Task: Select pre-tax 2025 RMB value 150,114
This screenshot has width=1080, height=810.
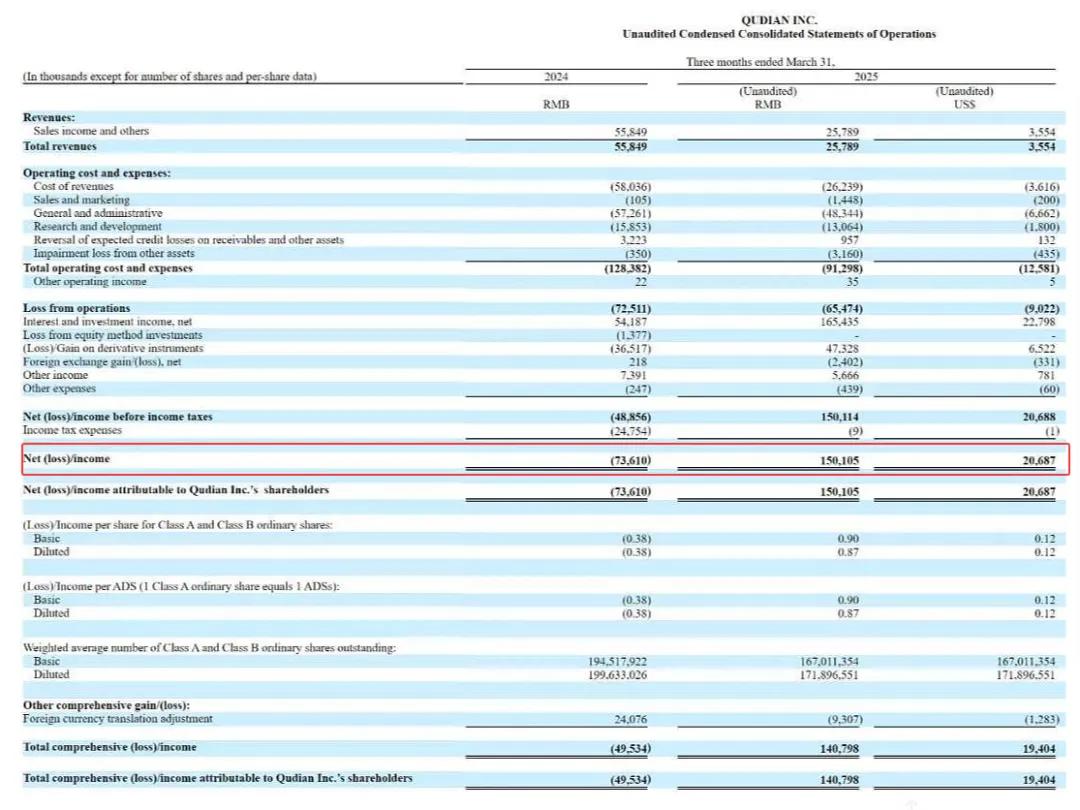Action: (840, 417)
